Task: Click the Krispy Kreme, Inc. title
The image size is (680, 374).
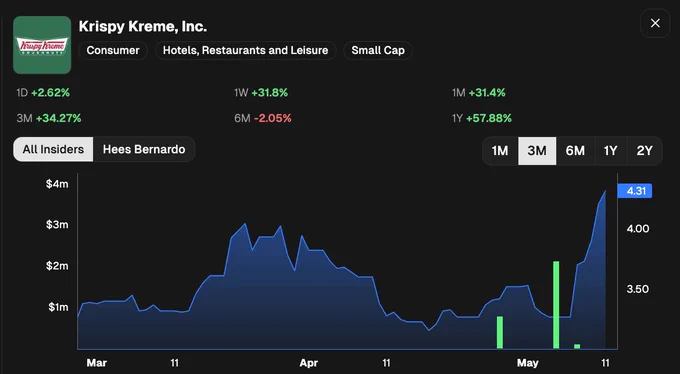Action: (143, 26)
